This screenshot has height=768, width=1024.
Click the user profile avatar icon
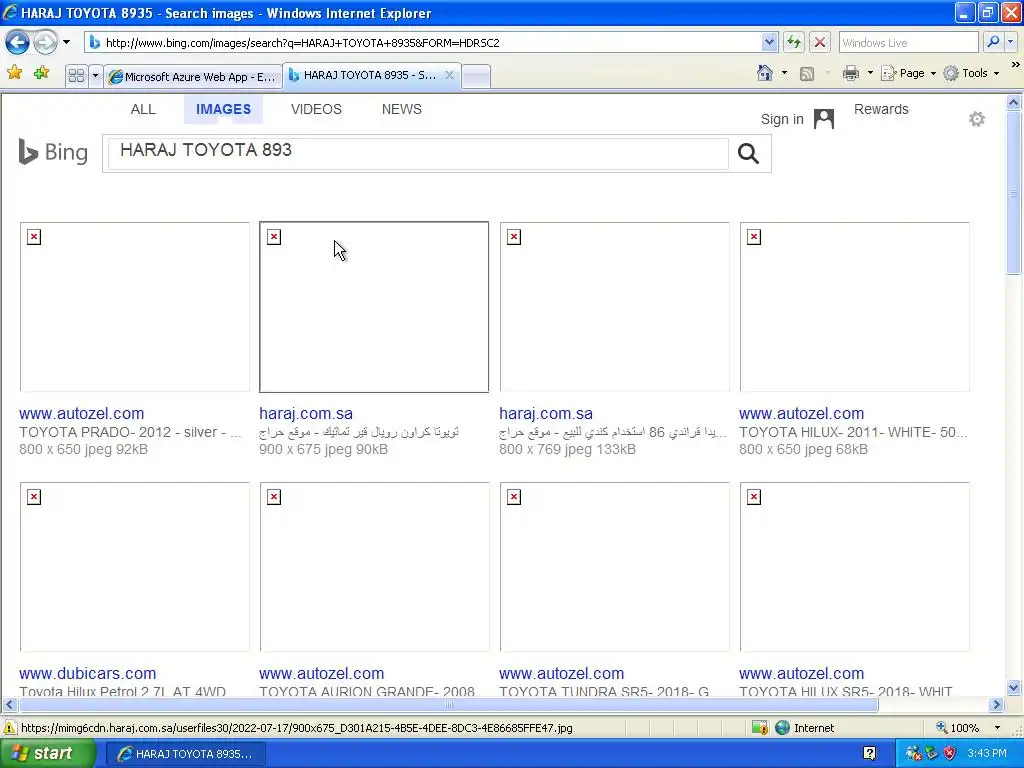(x=824, y=119)
